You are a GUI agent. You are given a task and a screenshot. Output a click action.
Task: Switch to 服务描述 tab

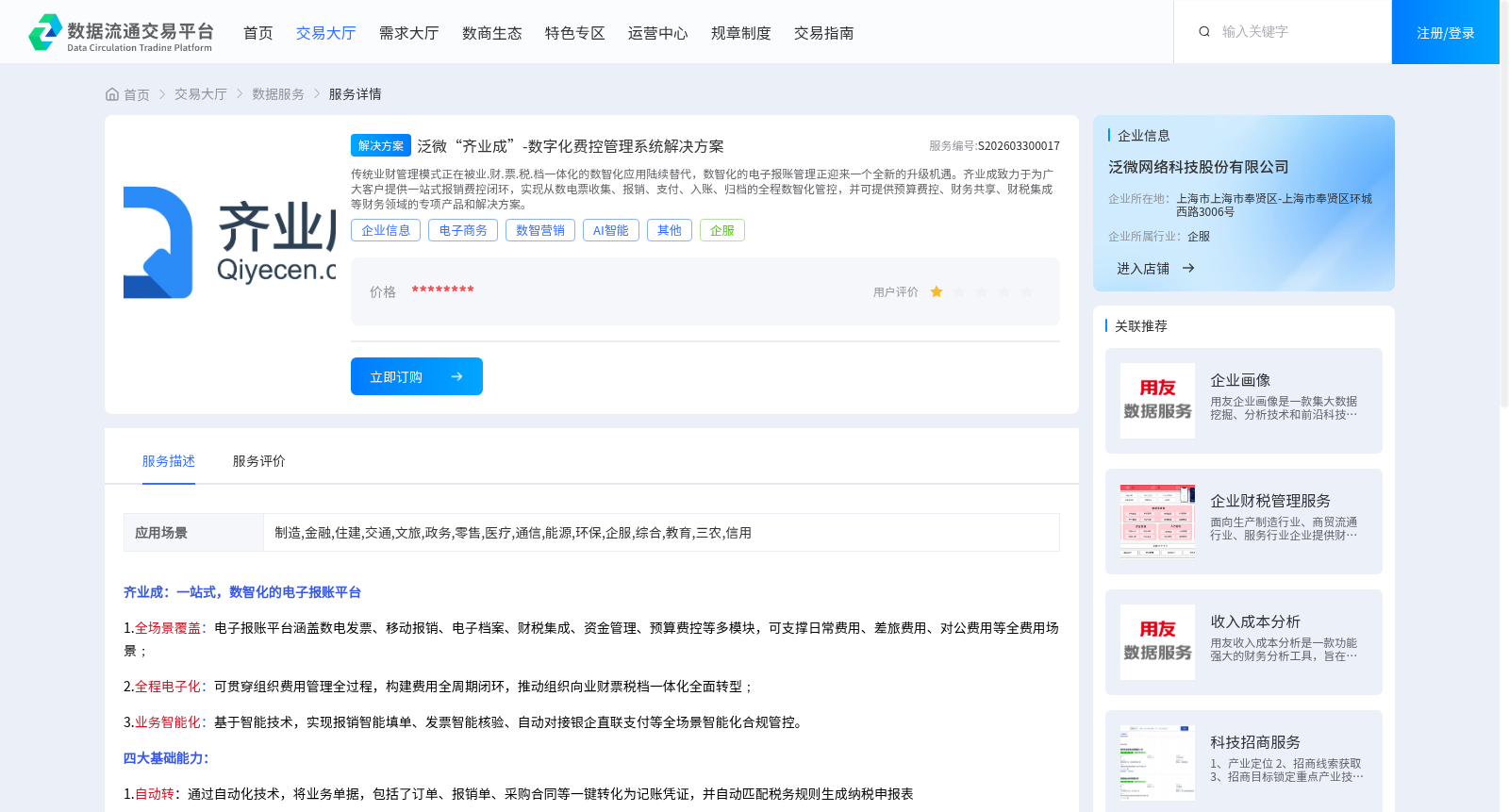coord(169,461)
